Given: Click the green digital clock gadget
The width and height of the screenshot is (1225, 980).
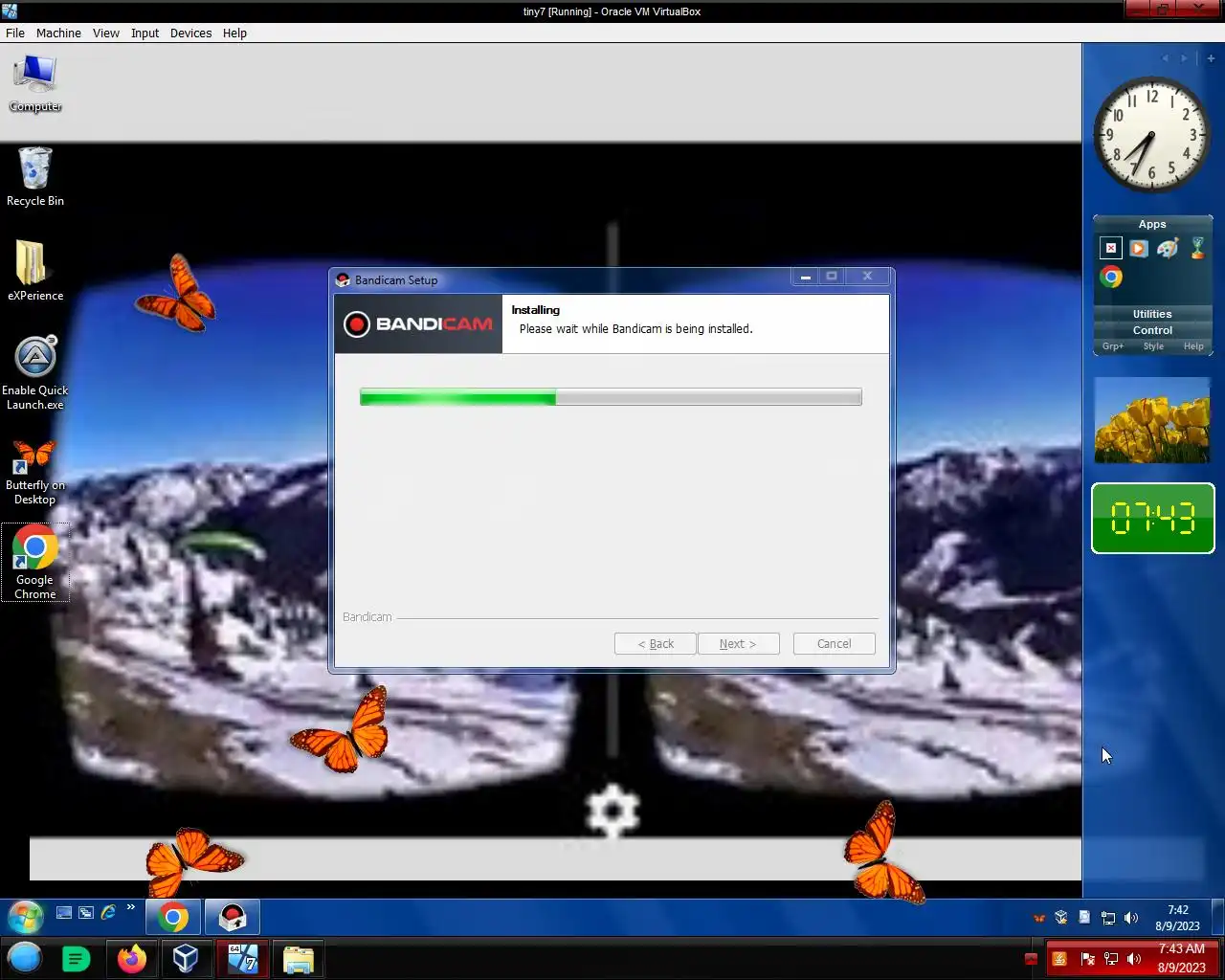Looking at the screenshot, I should point(1152,519).
